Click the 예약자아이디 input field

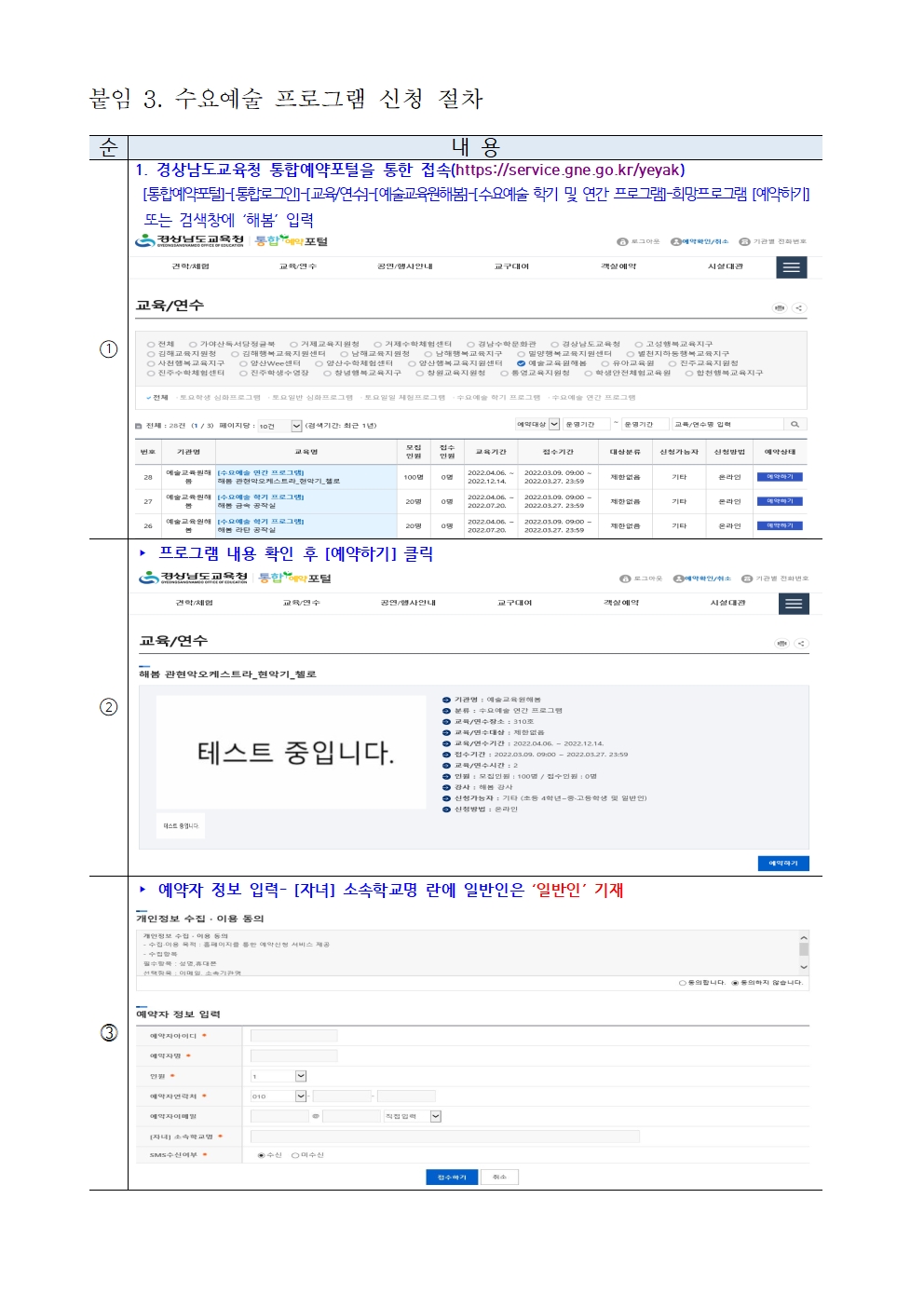294,1036
